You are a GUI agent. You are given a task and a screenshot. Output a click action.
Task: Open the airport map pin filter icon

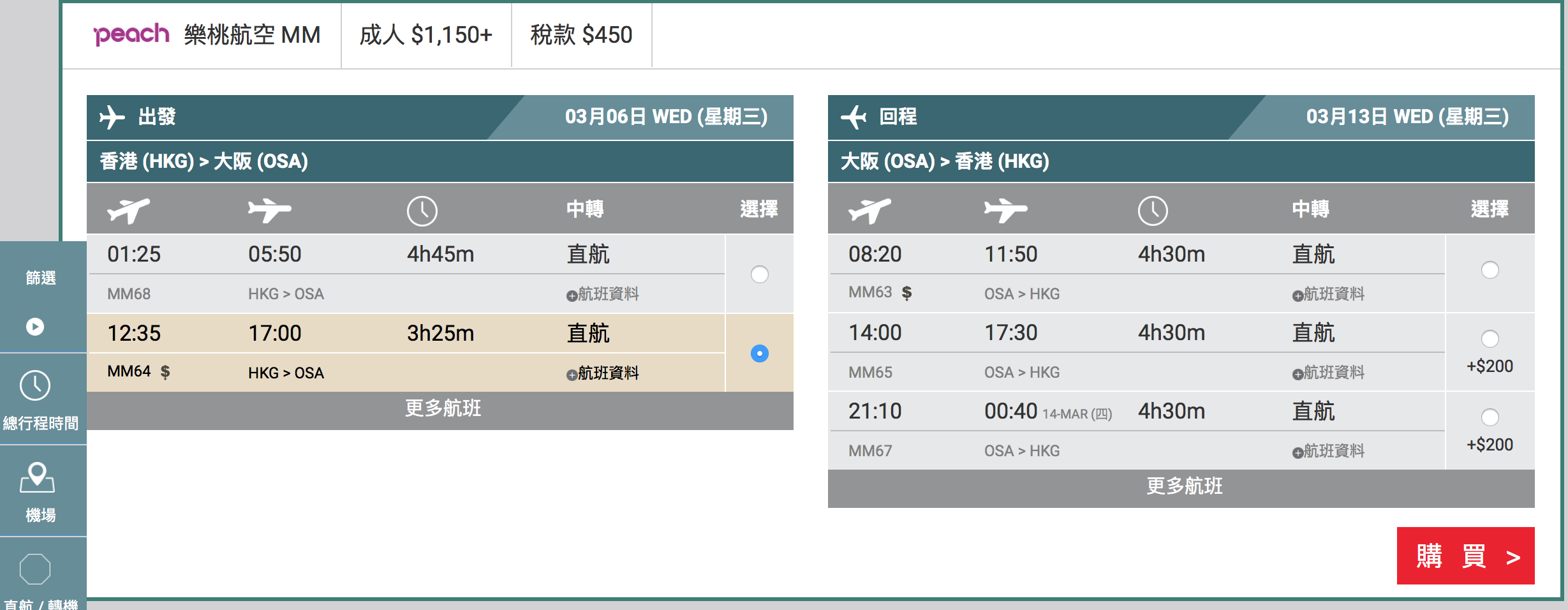pyautogui.click(x=37, y=477)
